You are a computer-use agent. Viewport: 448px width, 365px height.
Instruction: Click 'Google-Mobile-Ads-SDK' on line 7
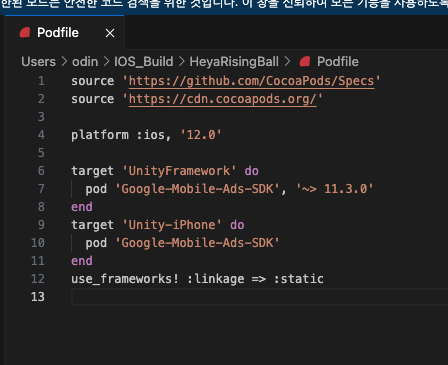coord(197,189)
